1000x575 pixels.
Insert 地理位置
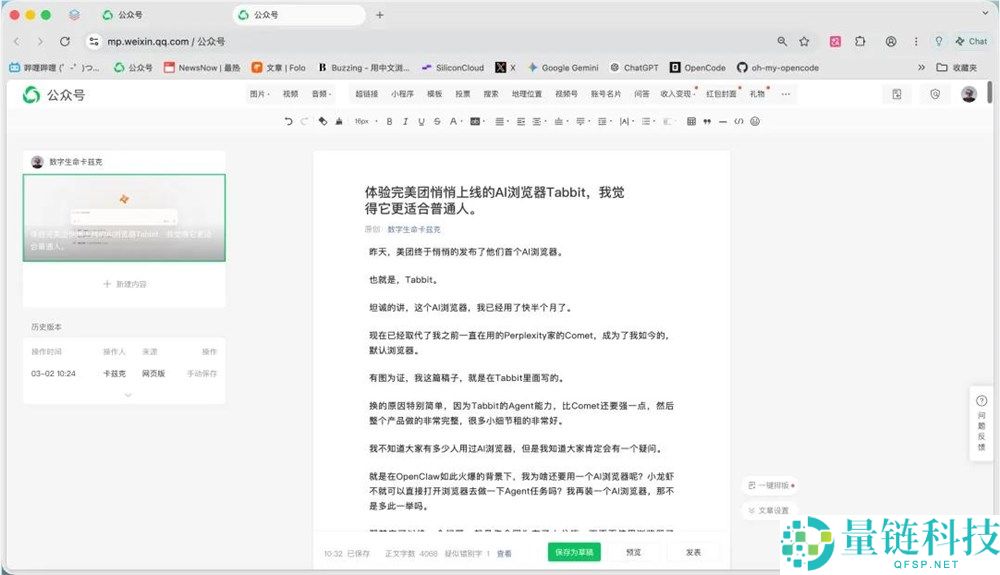tap(527, 94)
